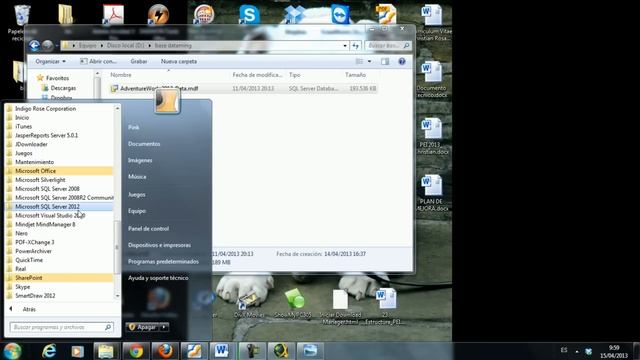Click the user account picture in the Start menu
Viewport: 640px width, 360px height.
pyautogui.click(x=167, y=100)
